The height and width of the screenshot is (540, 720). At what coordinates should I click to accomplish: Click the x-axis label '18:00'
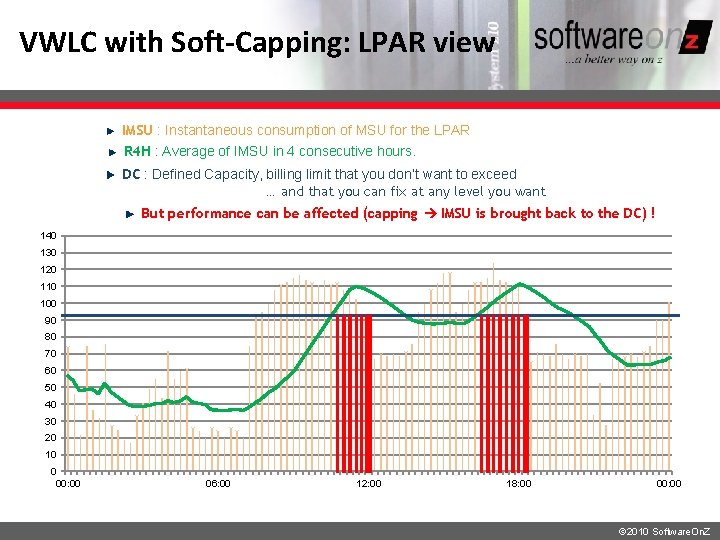[x=519, y=484]
